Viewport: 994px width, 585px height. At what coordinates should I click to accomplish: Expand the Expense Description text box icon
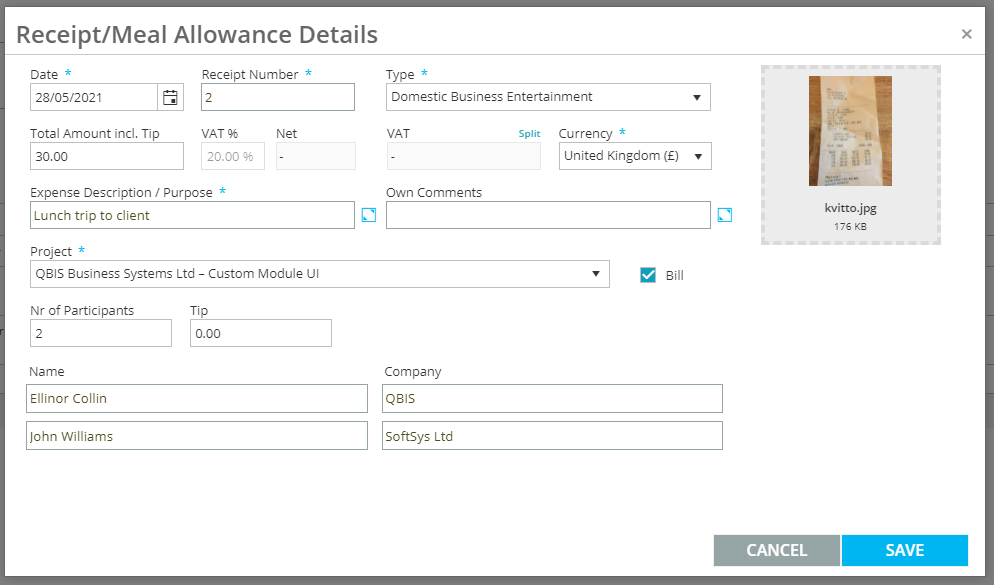pos(369,215)
